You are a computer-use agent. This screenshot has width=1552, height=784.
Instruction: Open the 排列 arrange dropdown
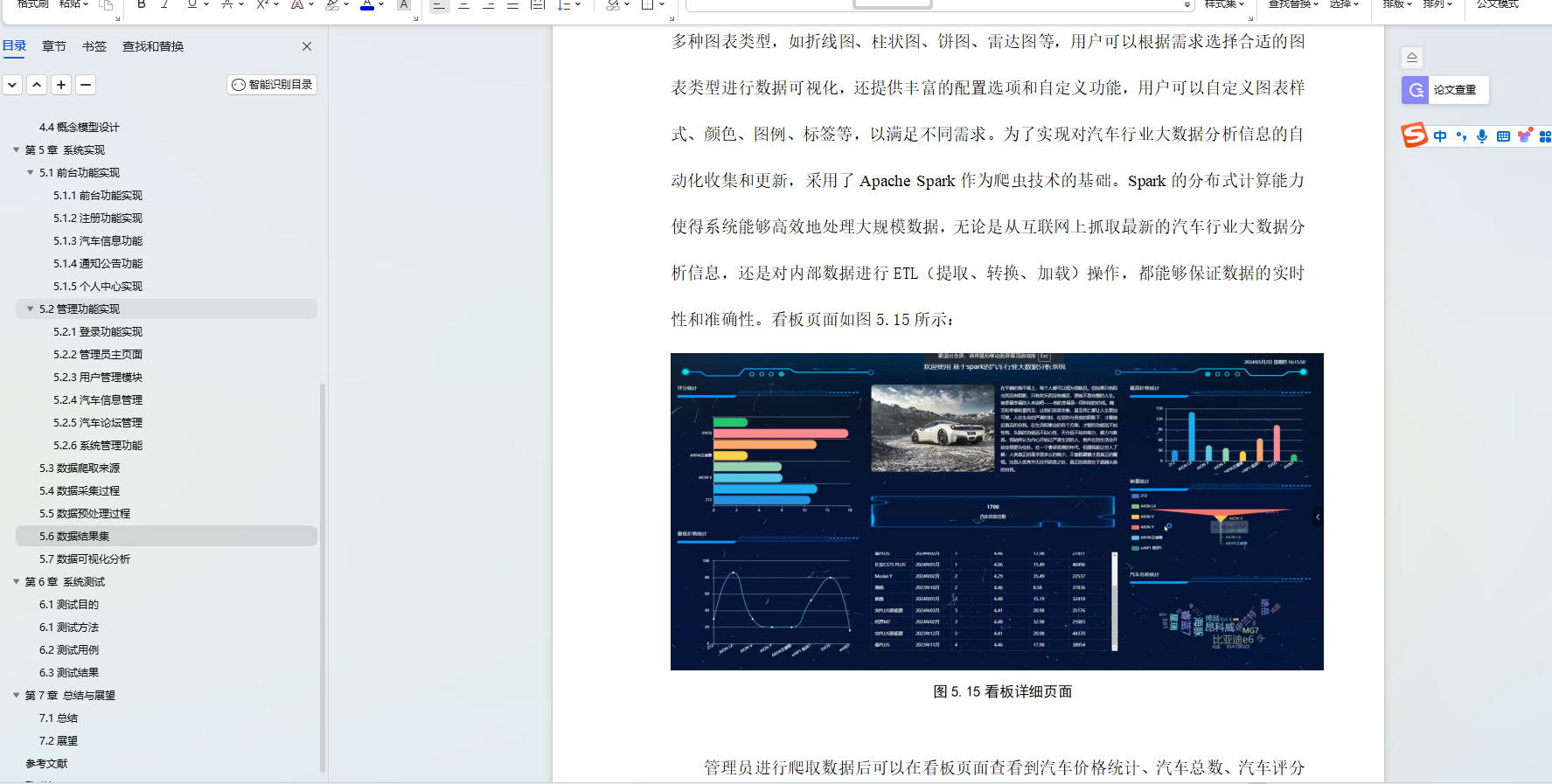click(1437, 4)
